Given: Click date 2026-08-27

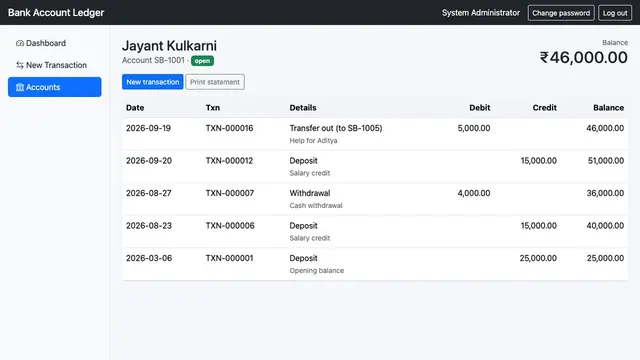Looking at the screenshot, I should (149, 193).
